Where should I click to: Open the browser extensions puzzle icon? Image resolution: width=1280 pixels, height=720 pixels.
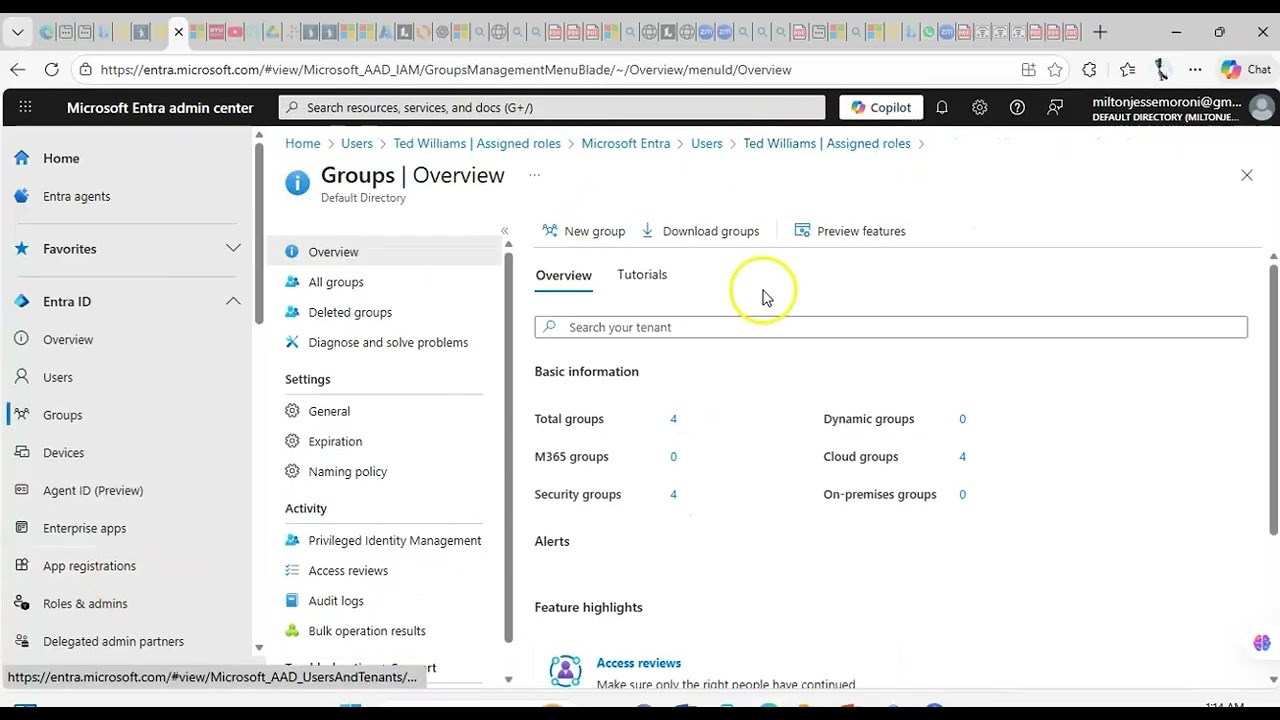1089,70
